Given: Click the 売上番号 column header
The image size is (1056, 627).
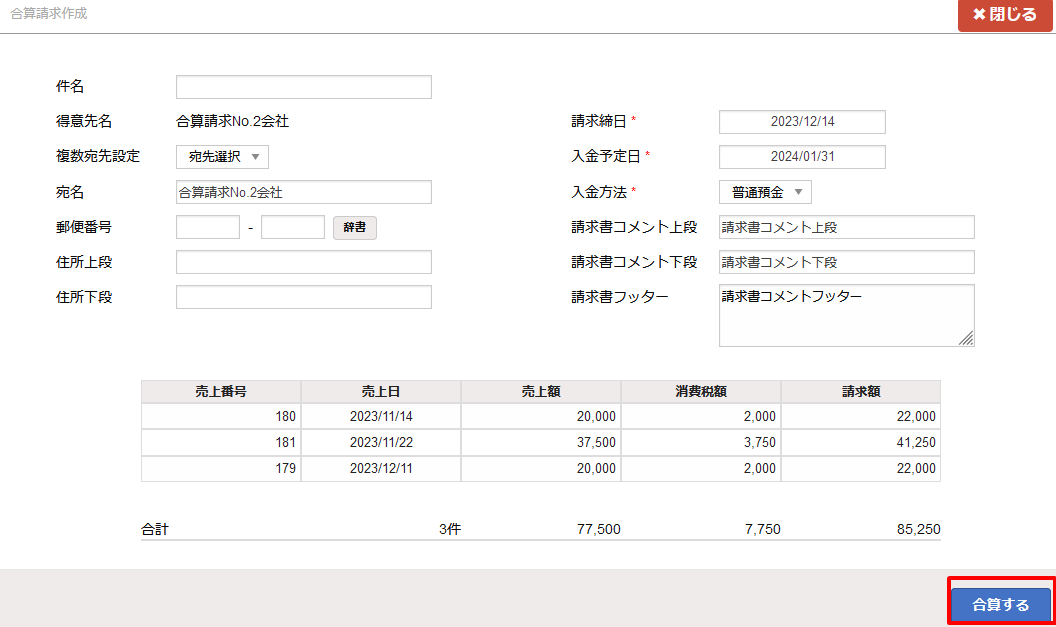Looking at the screenshot, I should click(221, 390).
